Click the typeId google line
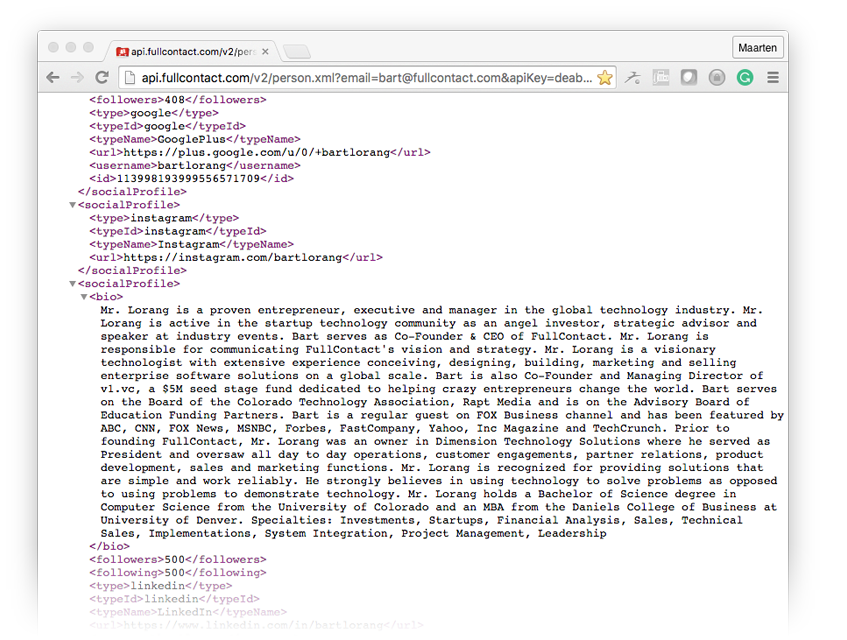 (x=167, y=126)
